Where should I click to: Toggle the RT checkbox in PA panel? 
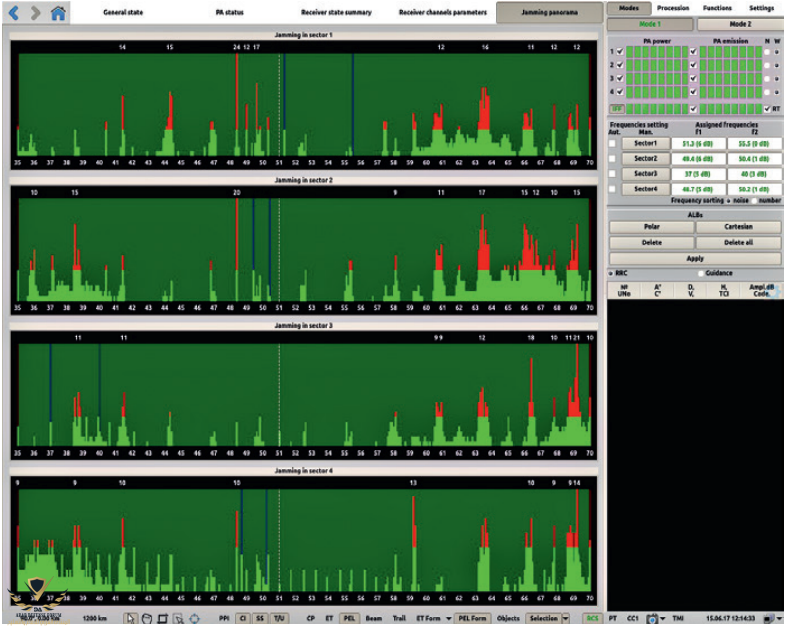[766, 108]
